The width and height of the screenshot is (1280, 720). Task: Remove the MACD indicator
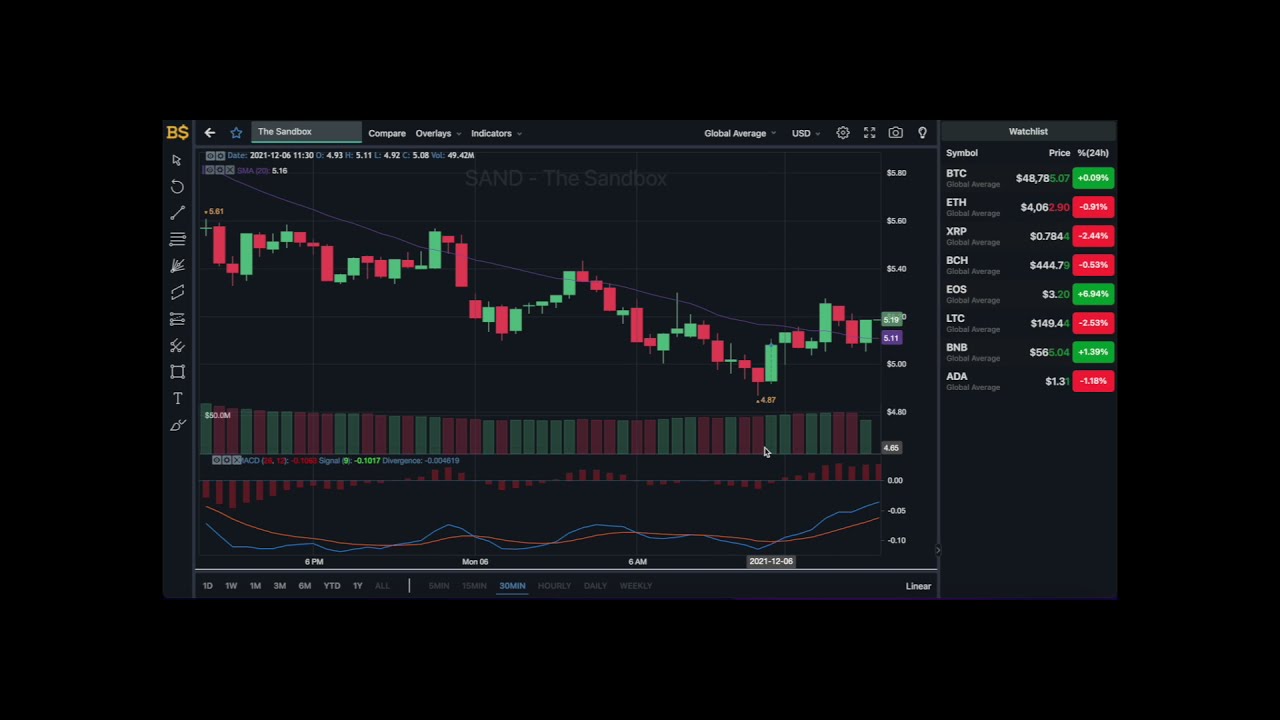click(237, 460)
